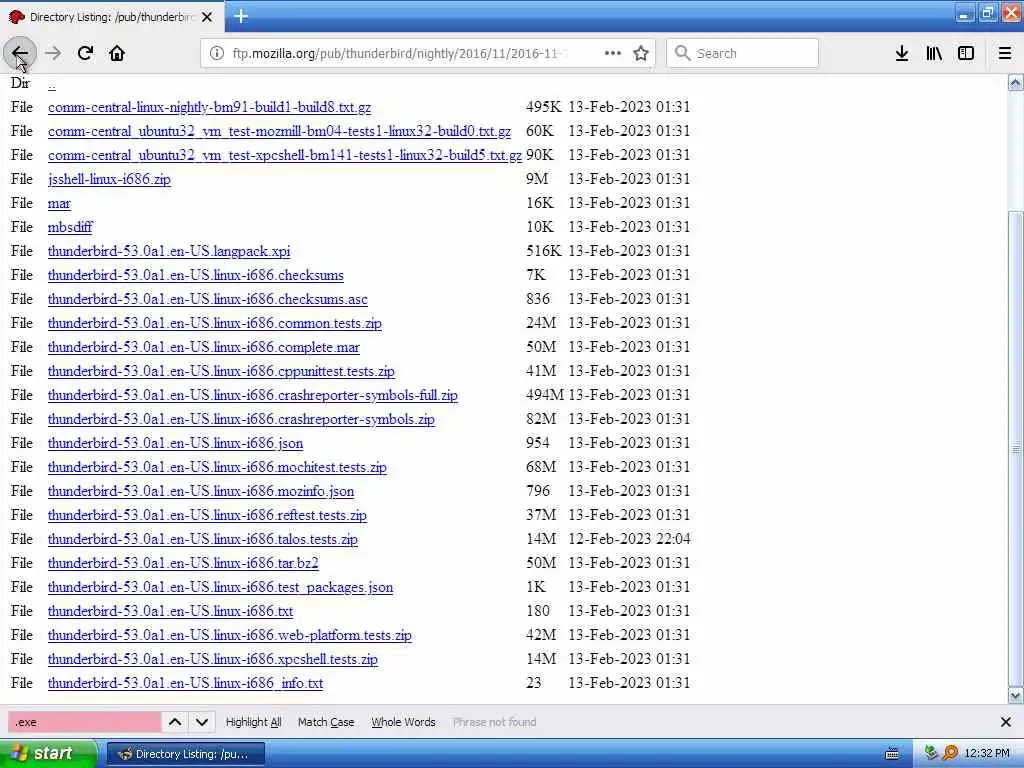Open the Library icon
1024x768 pixels.
934,54
